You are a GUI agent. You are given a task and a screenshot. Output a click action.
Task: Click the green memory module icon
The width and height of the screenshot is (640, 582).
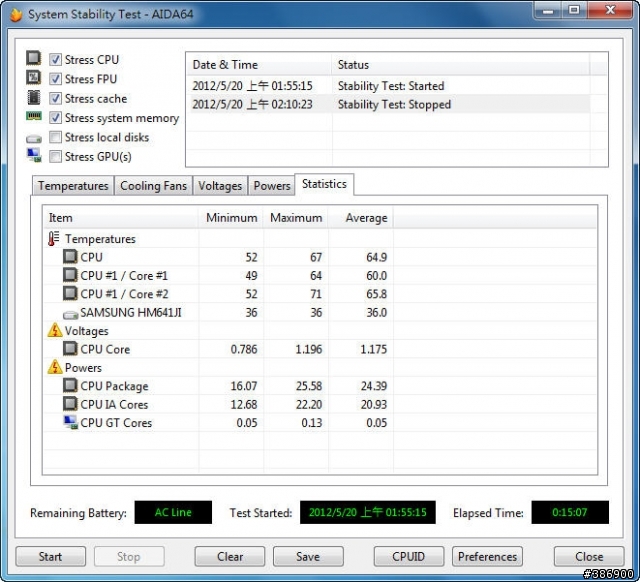tap(33, 116)
